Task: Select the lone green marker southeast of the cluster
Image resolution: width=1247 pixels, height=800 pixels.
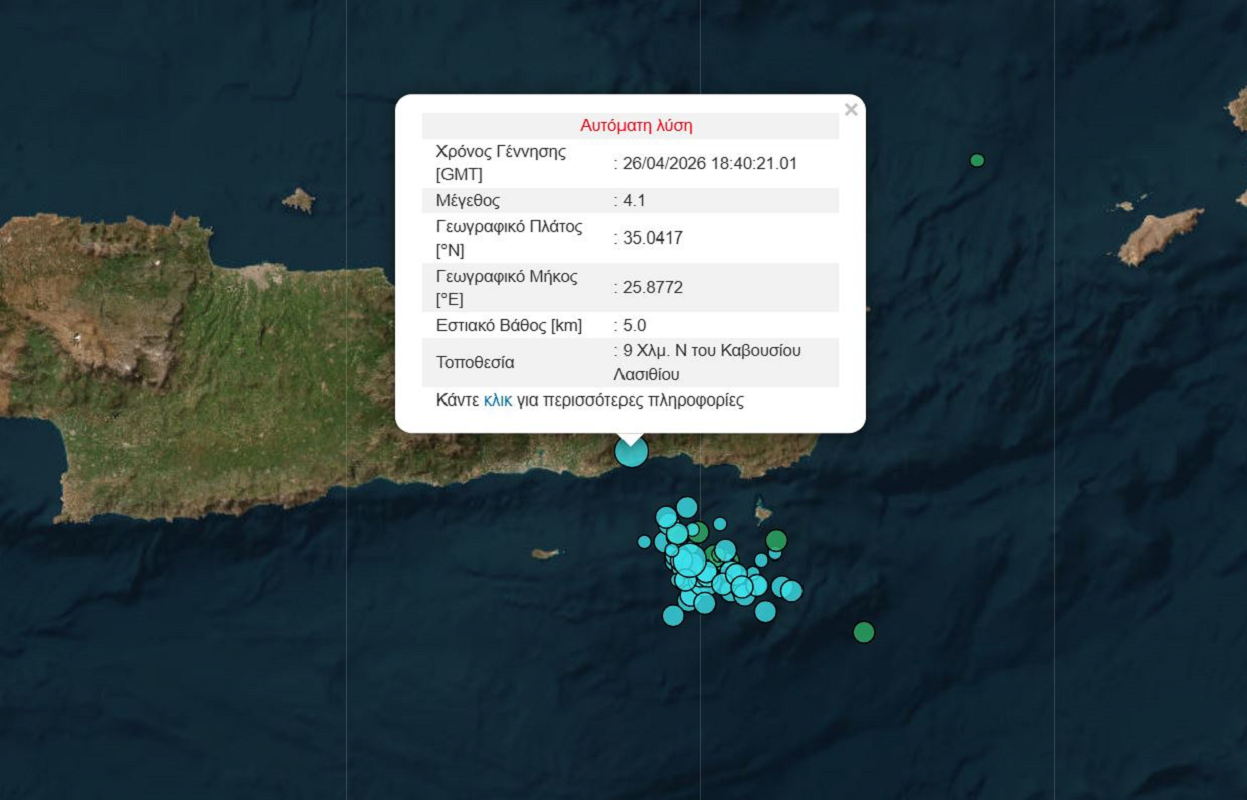Action: 864,632
